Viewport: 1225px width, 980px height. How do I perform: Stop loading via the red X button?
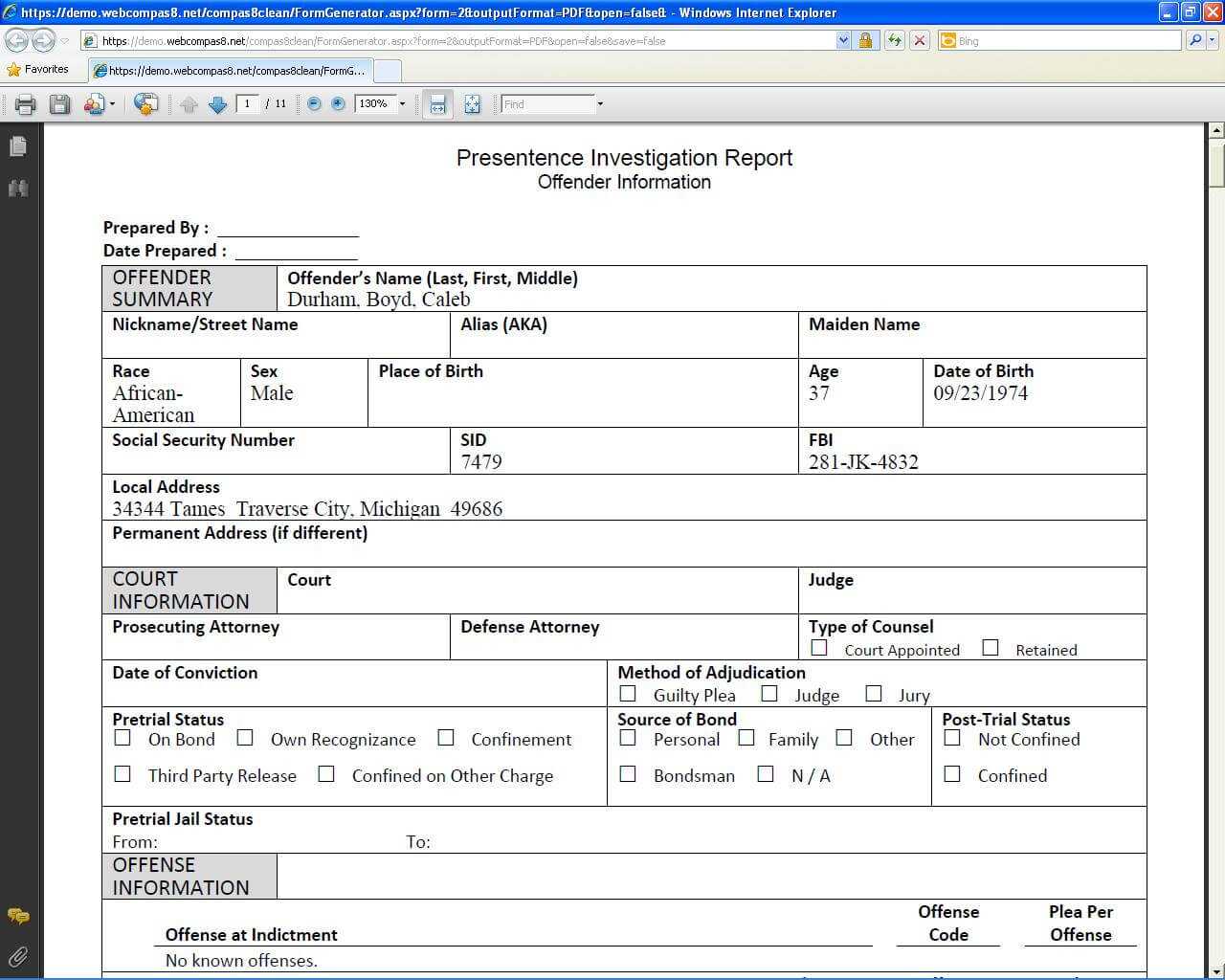(x=921, y=40)
